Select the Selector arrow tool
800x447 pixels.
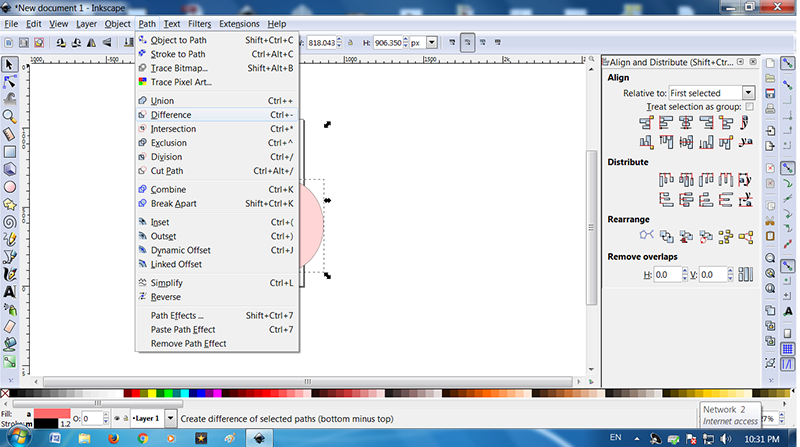coord(9,65)
